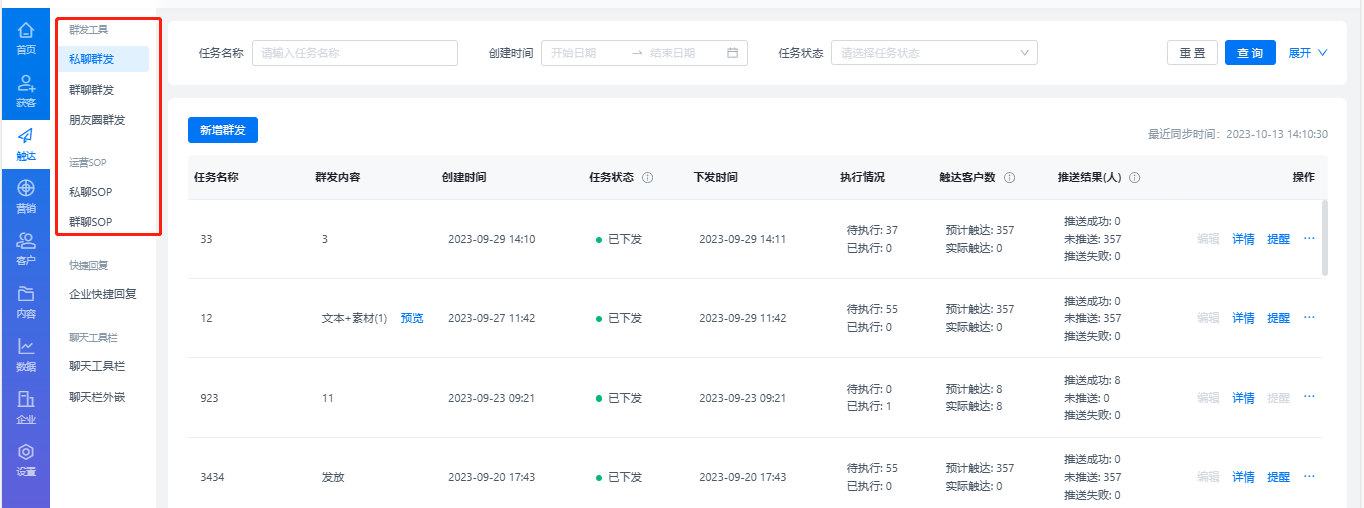Image resolution: width=1364 pixels, height=508 pixels.
Task: Open 私聊SOP in side menu
Action: pyautogui.click(x=91, y=191)
